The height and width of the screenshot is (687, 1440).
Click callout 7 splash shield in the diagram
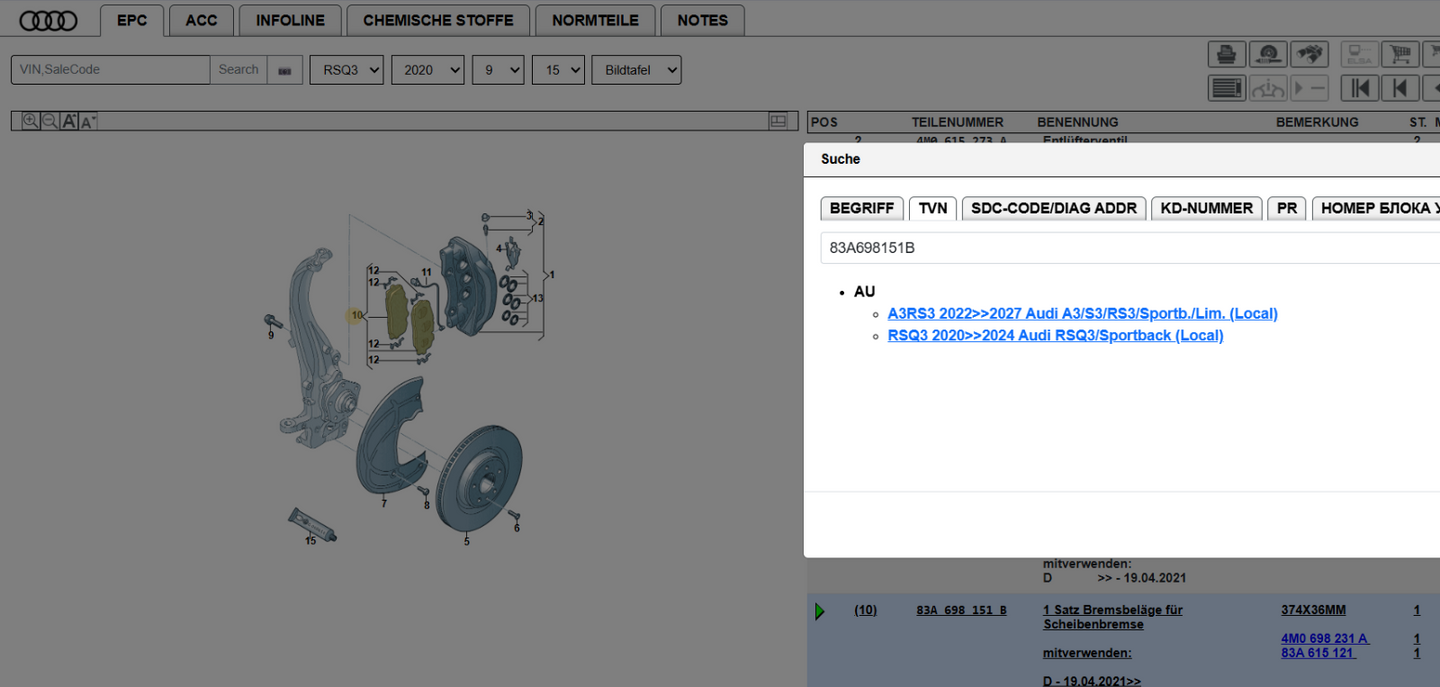pyautogui.click(x=383, y=503)
